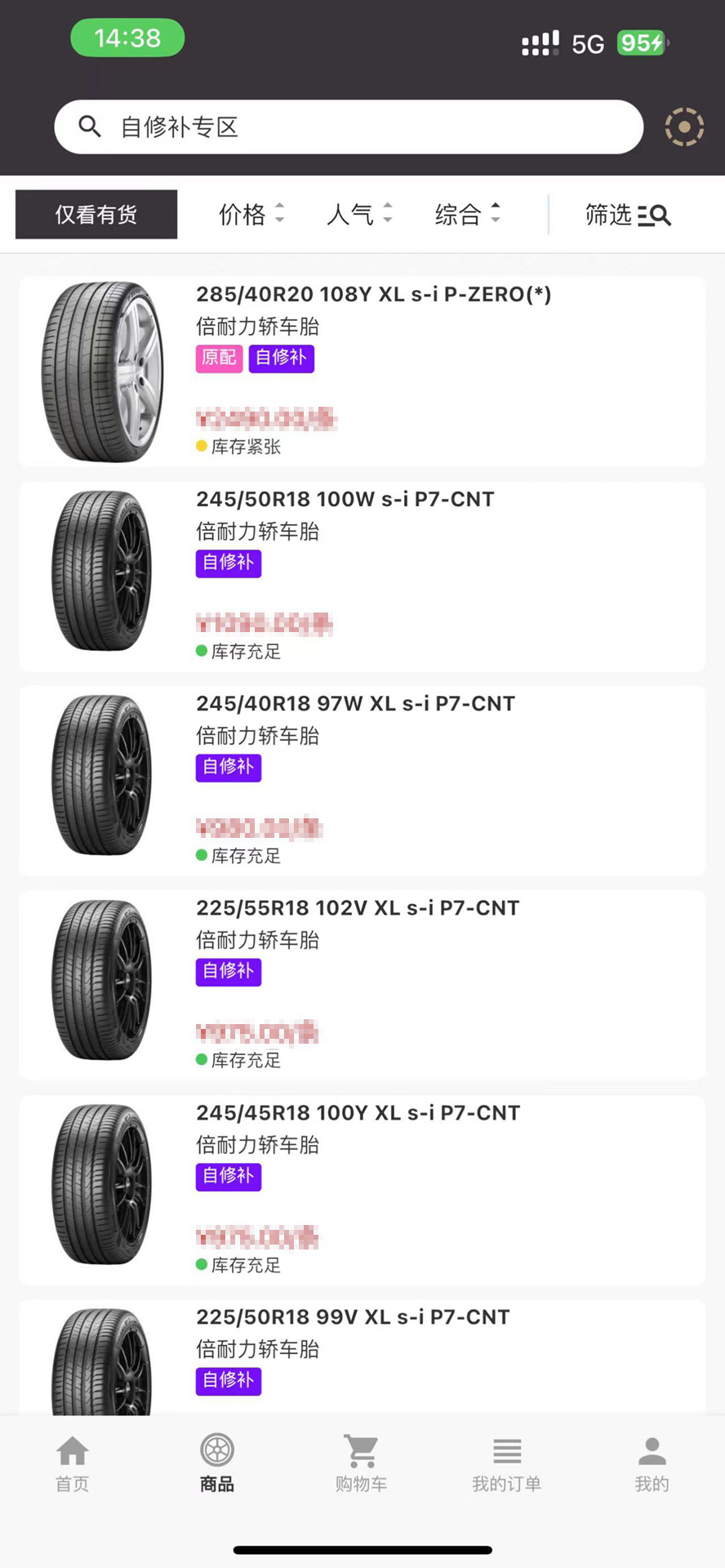Open the filter search icon
The height and width of the screenshot is (1568, 725).
(654, 216)
